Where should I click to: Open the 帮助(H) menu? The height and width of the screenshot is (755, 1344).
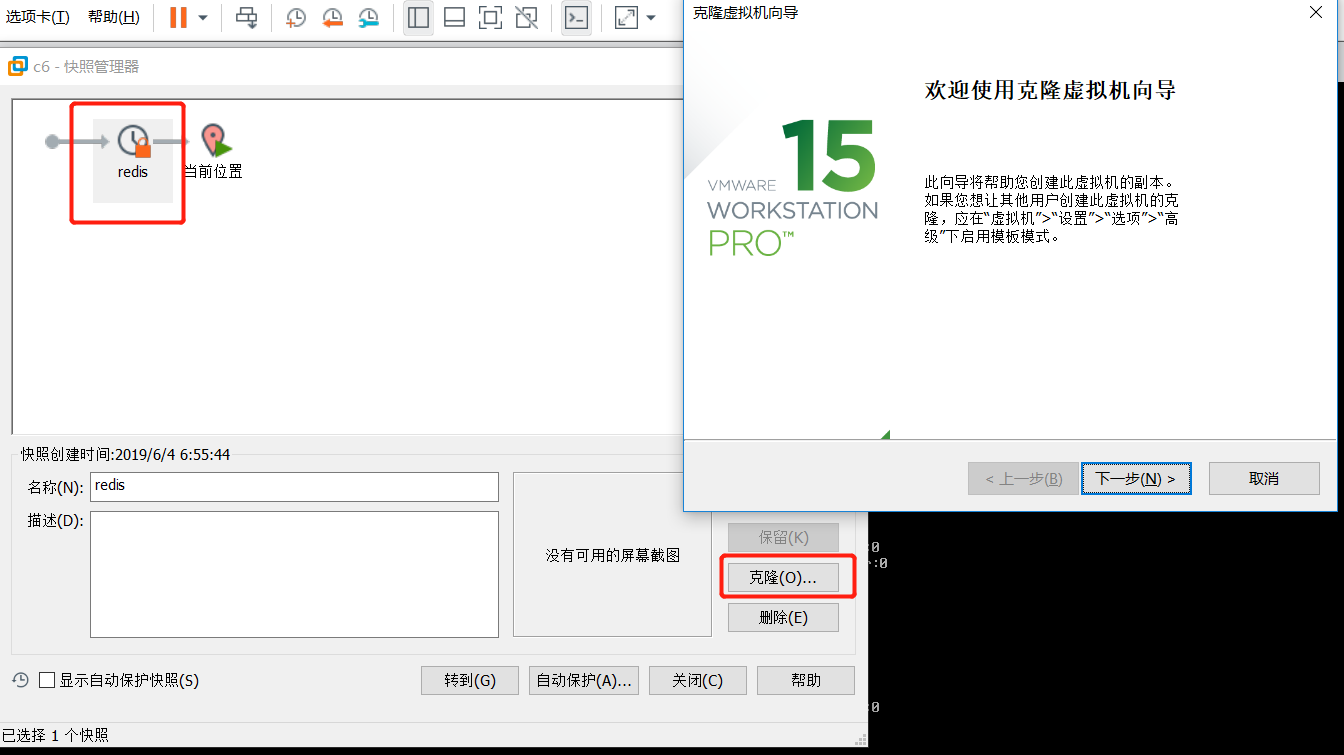[x=113, y=17]
